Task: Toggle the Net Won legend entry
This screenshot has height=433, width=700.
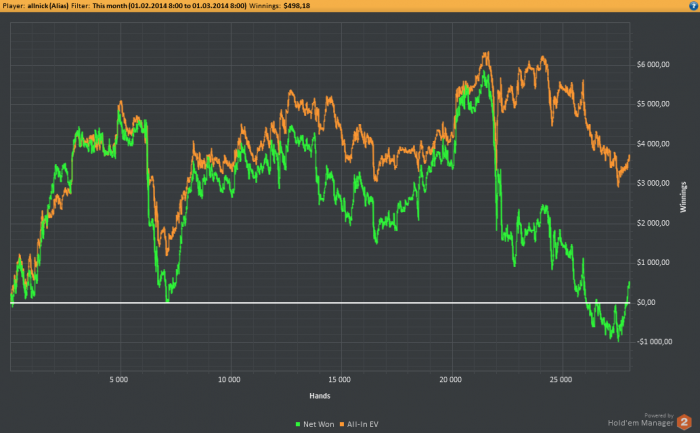Action: click(x=315, y=424)
